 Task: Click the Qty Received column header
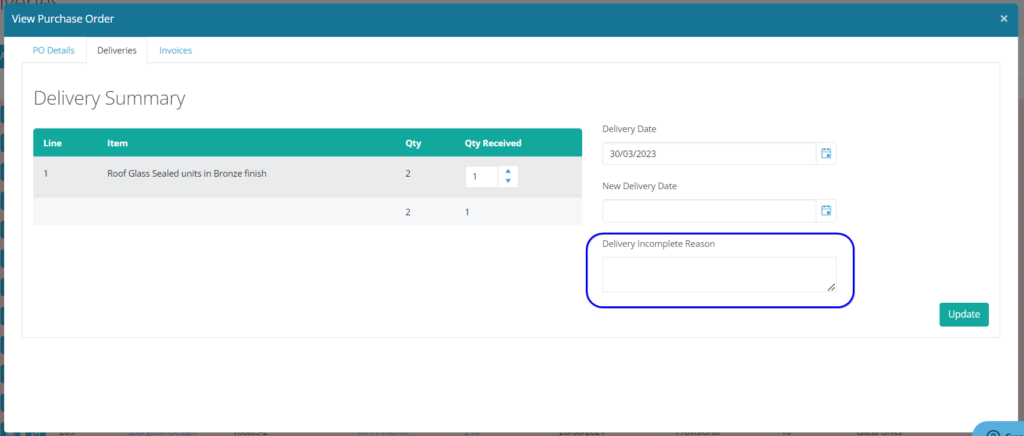click(492, 143)
